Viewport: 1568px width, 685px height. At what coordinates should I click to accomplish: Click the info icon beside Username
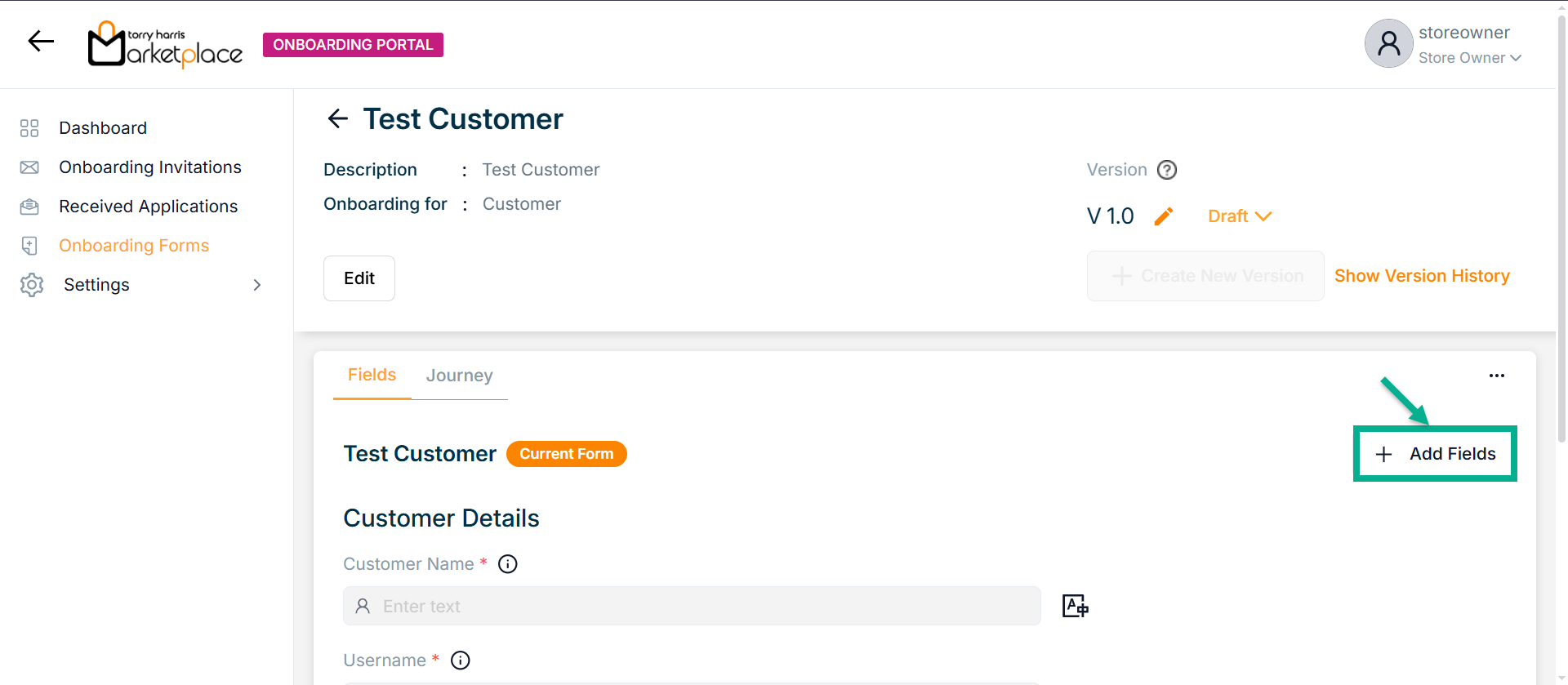[461, 661]
